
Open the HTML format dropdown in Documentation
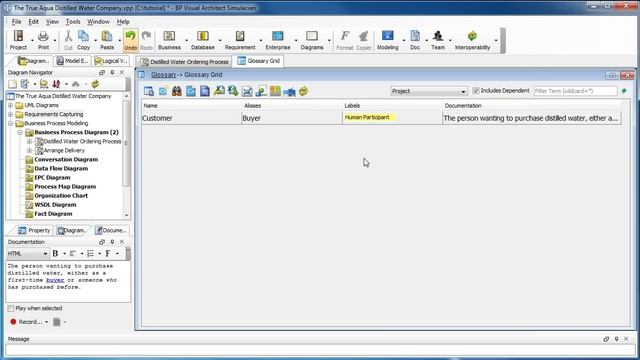click(x=28, y=253)
